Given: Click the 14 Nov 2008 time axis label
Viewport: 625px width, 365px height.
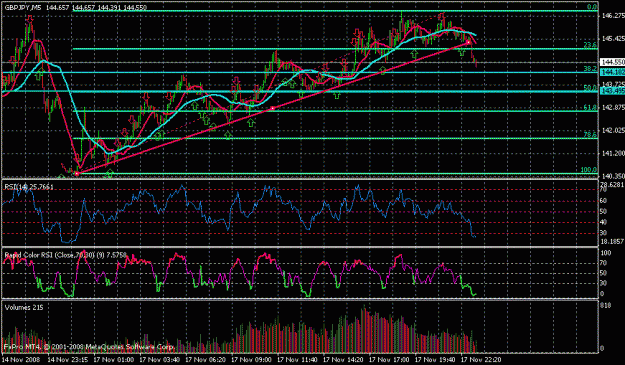Looking at the screenshot, I should (x=20, y=359).
